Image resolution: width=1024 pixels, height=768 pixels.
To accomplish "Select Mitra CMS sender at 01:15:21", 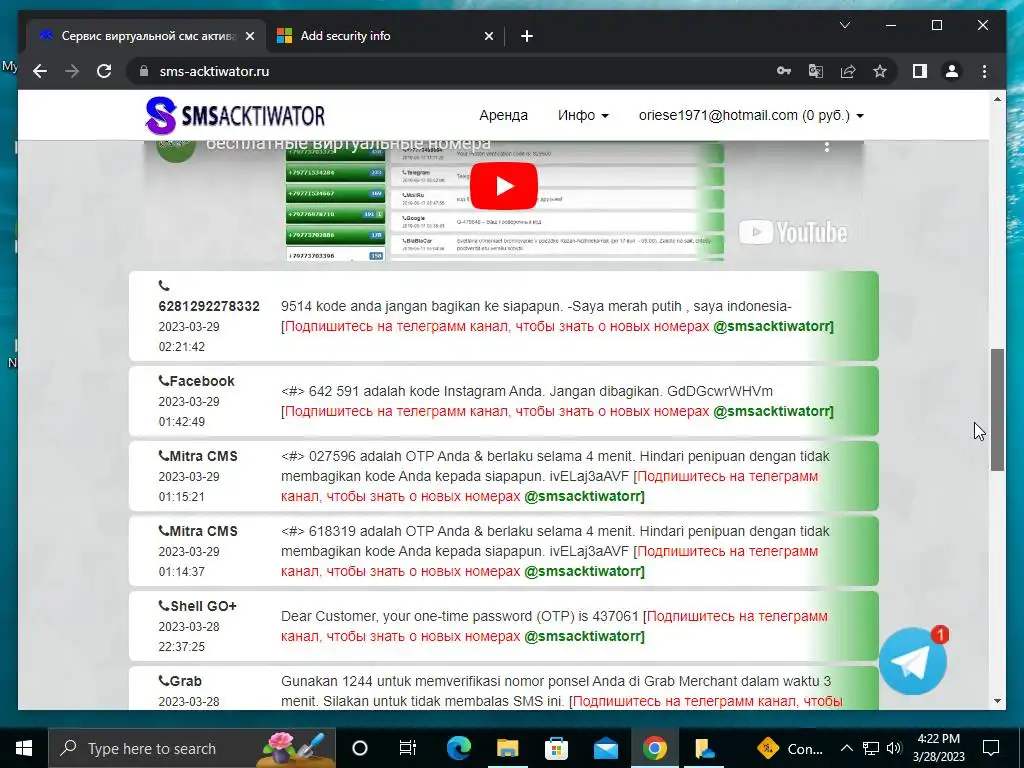I will 203,456.
